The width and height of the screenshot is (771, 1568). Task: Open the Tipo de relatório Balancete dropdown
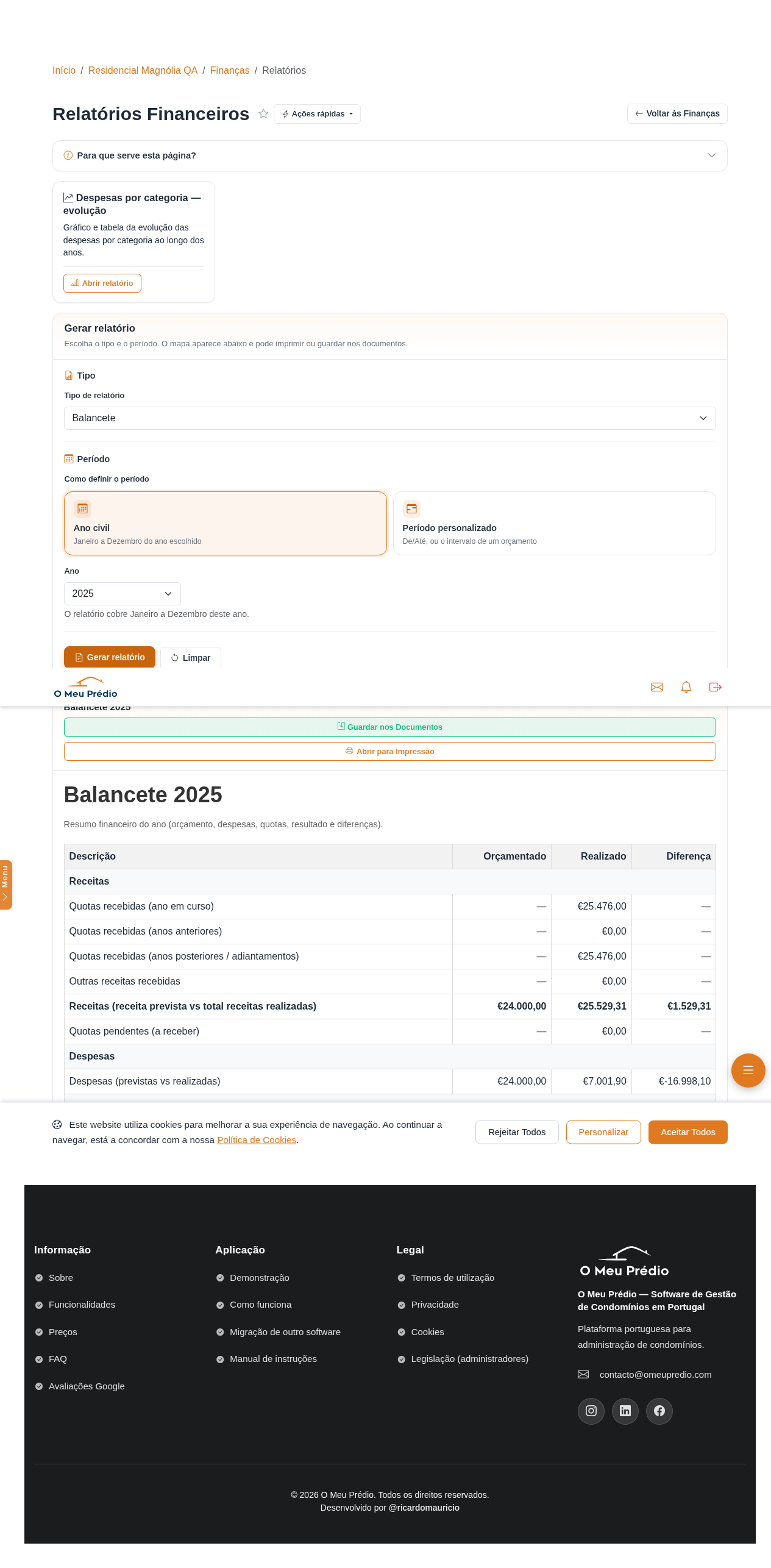click(390, 418)
